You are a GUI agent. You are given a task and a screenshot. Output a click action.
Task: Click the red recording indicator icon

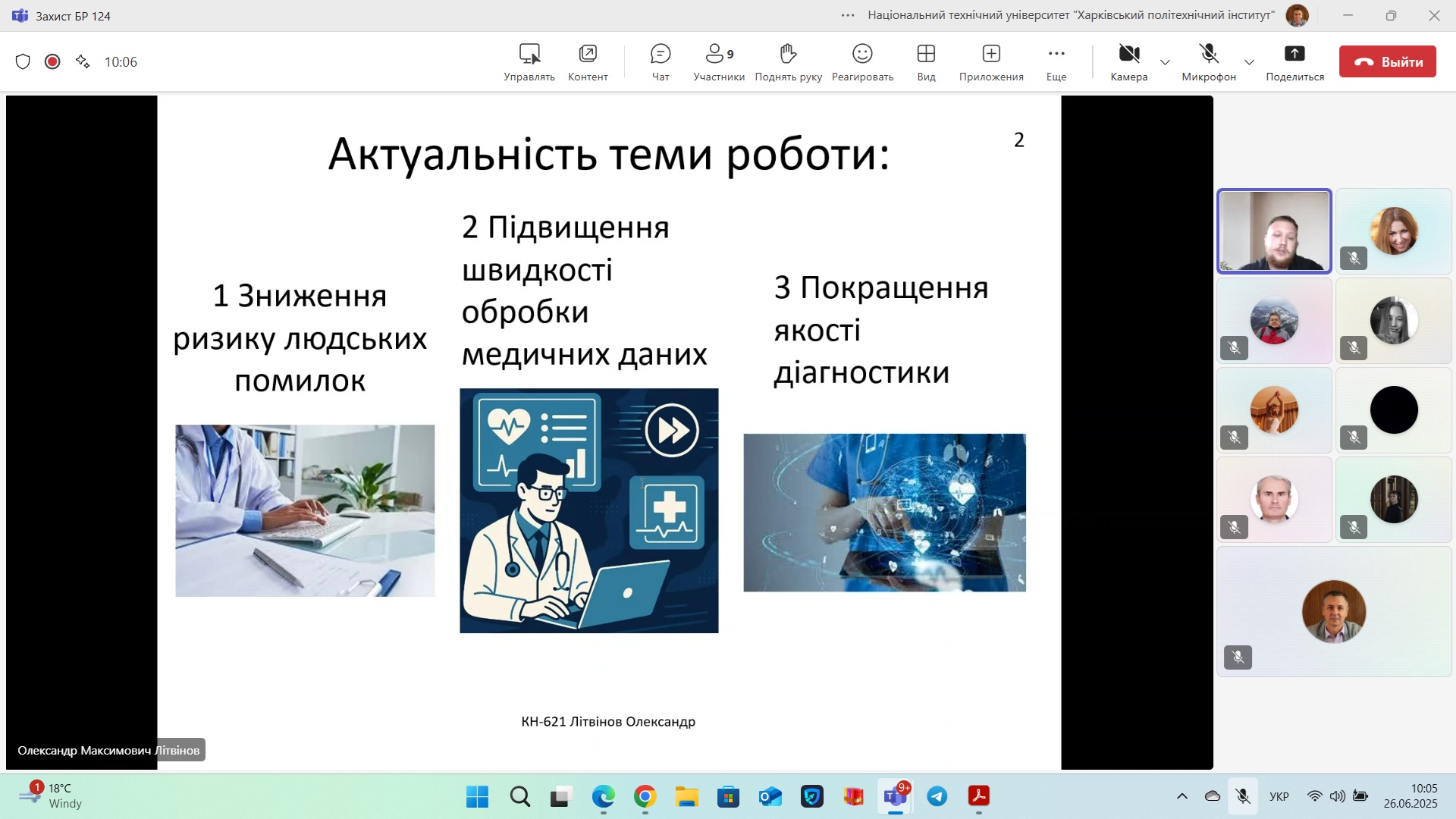point(52,62)
